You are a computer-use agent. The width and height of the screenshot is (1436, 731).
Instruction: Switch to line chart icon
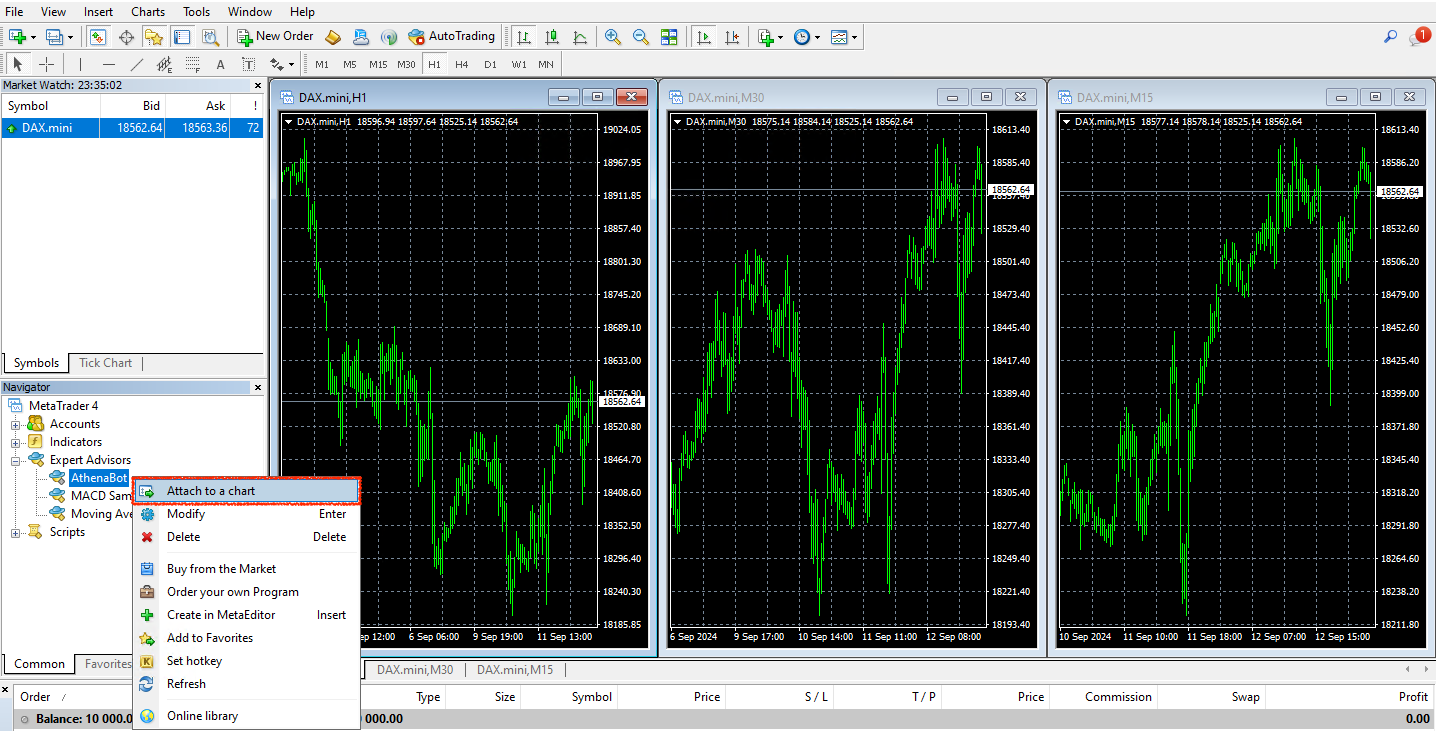pyautogui.click(x=579, y=37)
